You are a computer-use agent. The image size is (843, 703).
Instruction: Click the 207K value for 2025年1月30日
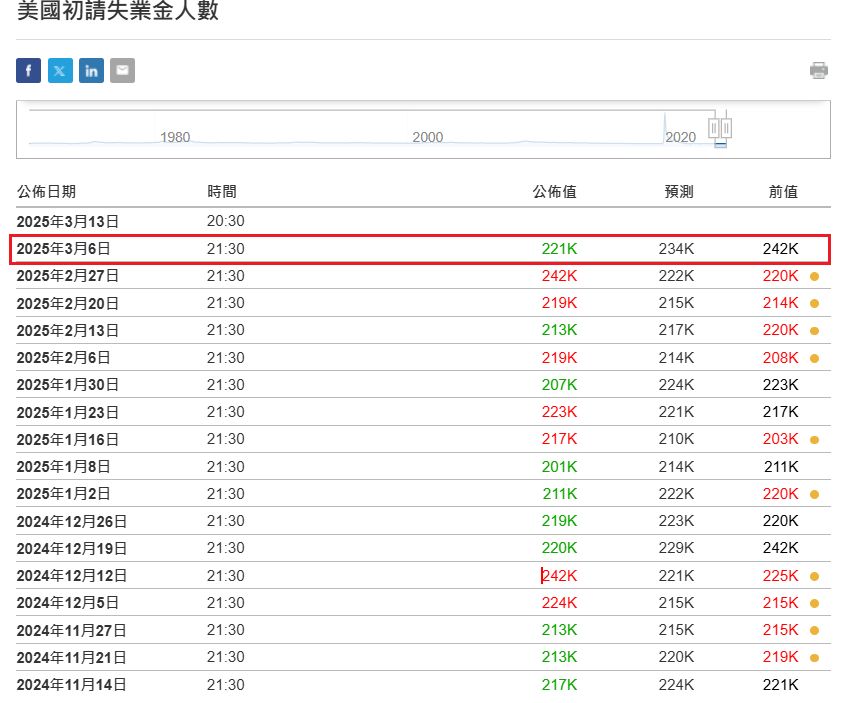tap(560, 385)
